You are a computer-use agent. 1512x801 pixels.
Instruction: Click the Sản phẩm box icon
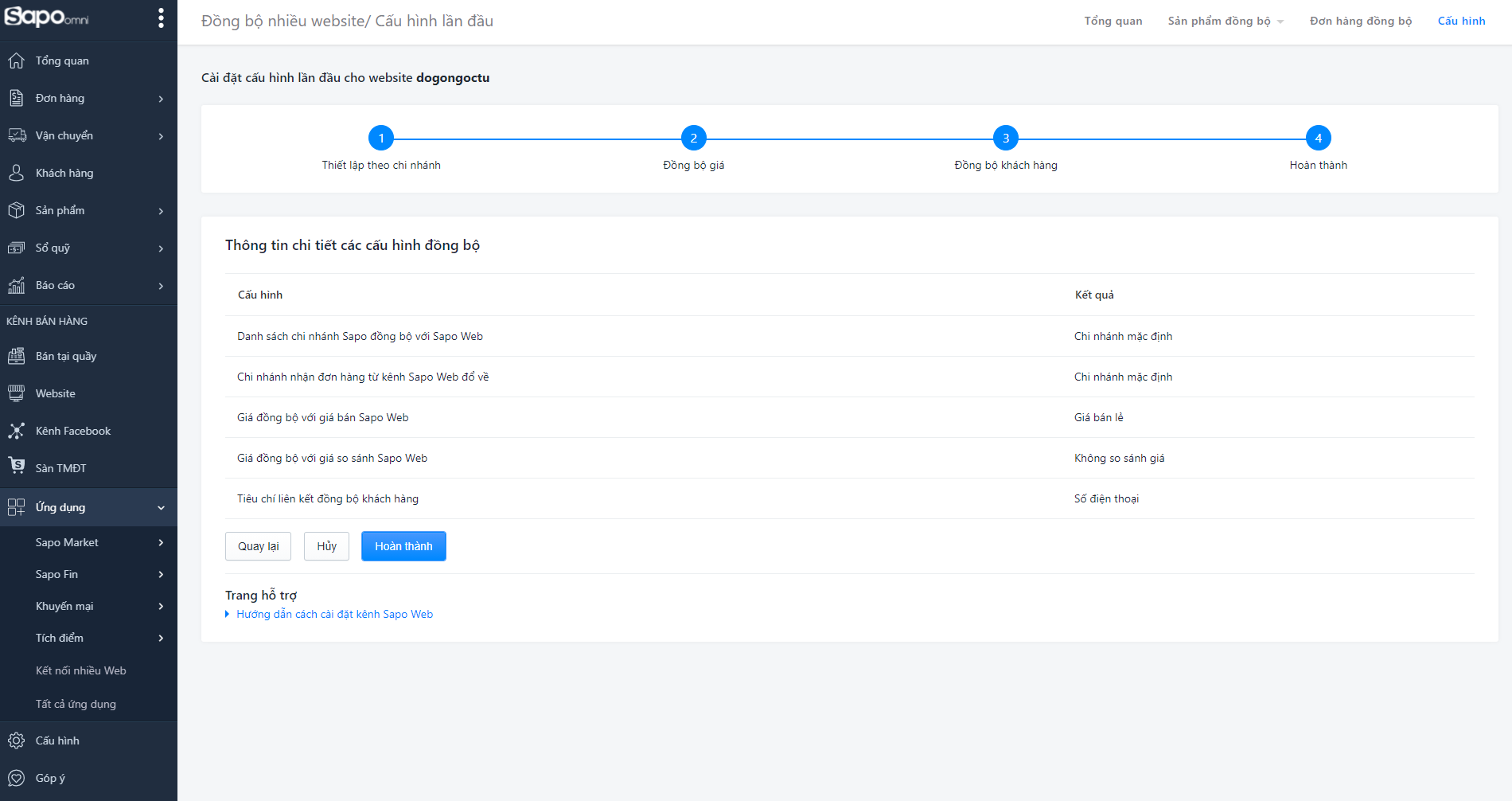[17, 210]
